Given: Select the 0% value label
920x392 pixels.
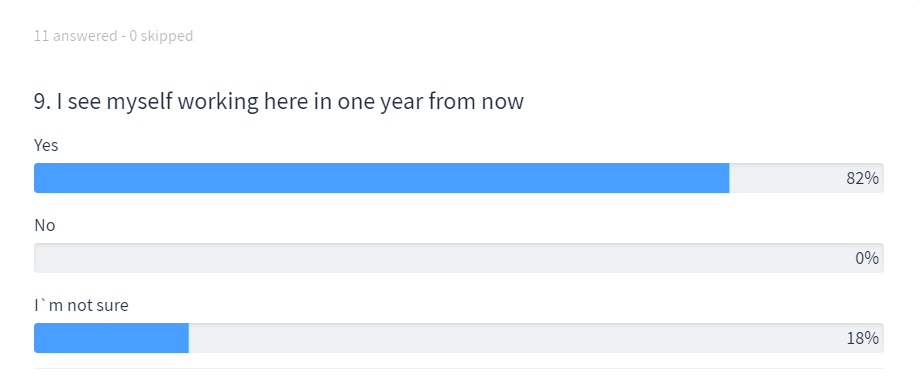Looking at the screenshot, I should pos(867,258).
